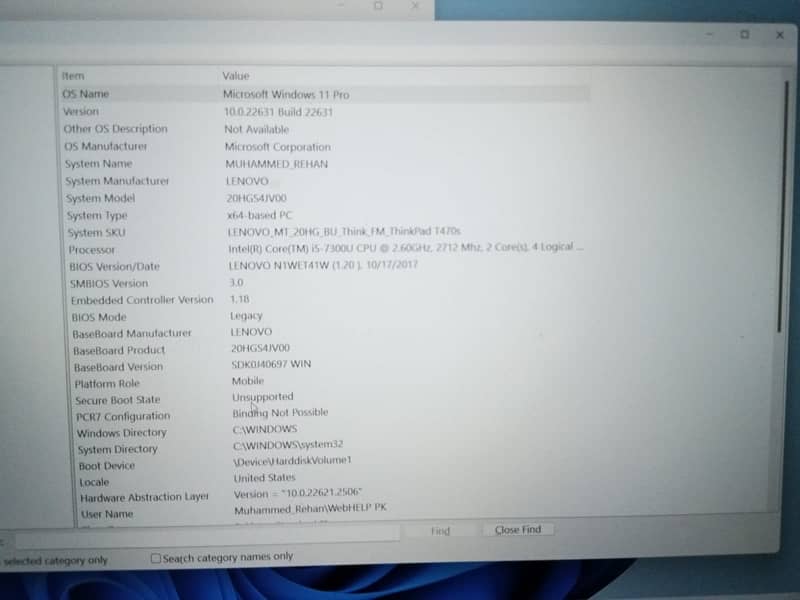The height and width of the screenshot is (600, 800).
Task: Minimize the System Information window
Action: coord(710,34)
